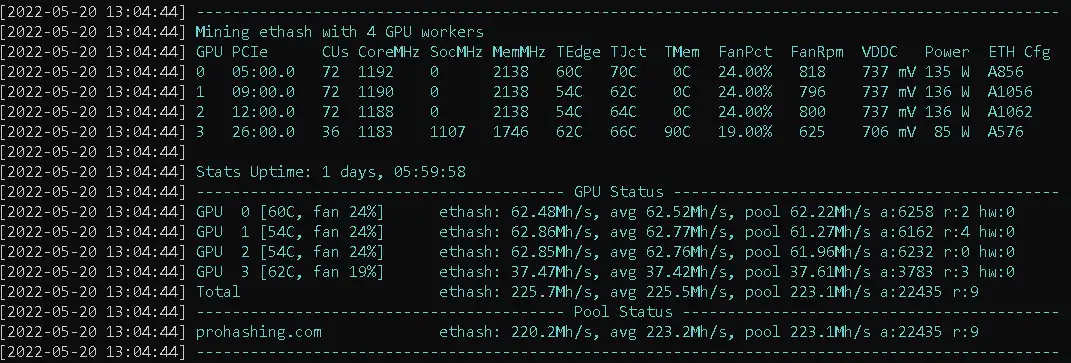This screenshot has height=363, width=1071.
Task: Select the MemMHz column header
Action: click(519, 52)
